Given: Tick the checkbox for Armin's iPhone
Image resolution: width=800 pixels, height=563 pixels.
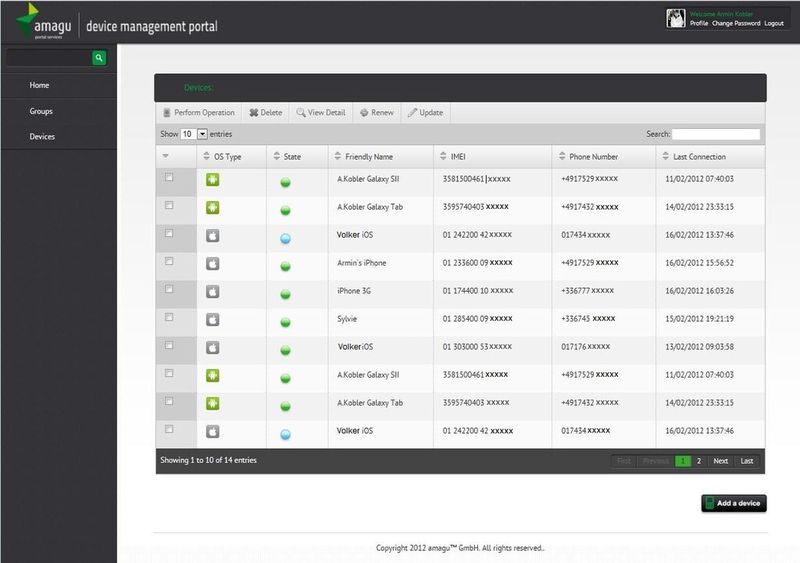Looking at the screenshot, I should coord(169,261).
